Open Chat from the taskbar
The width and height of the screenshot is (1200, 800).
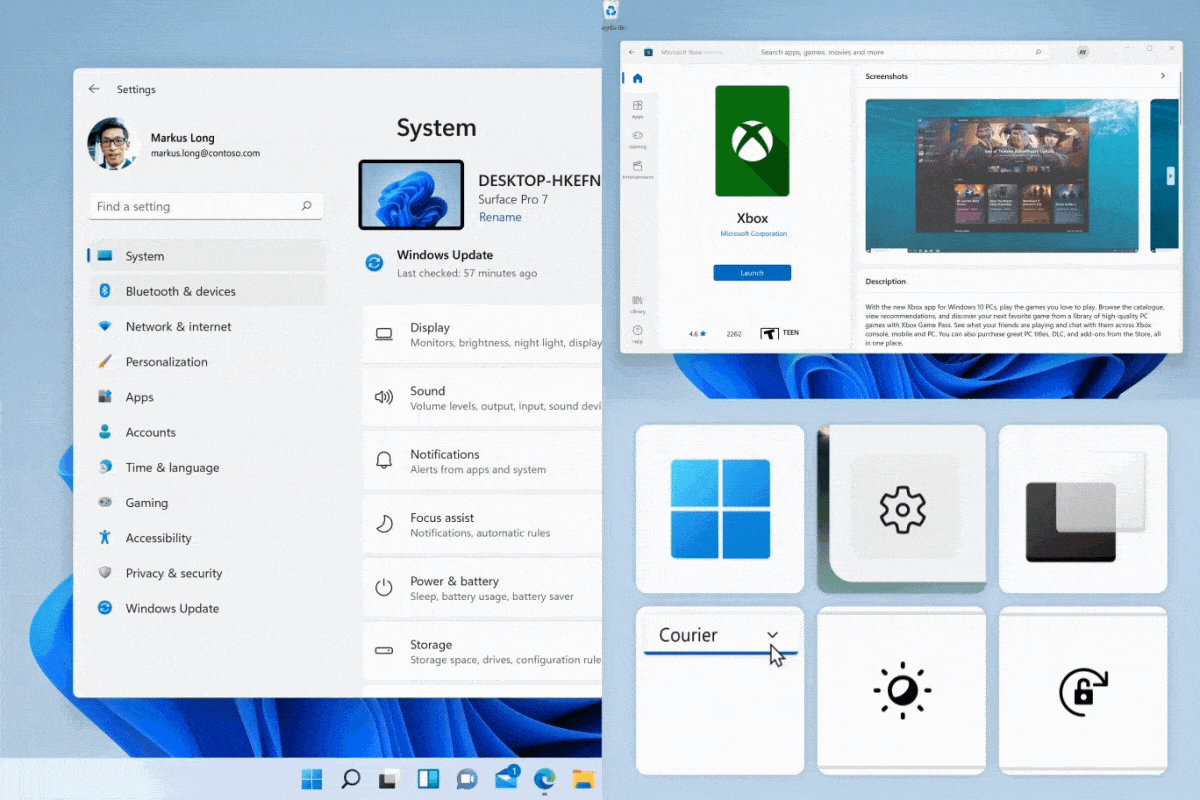[x=467, y=779]
